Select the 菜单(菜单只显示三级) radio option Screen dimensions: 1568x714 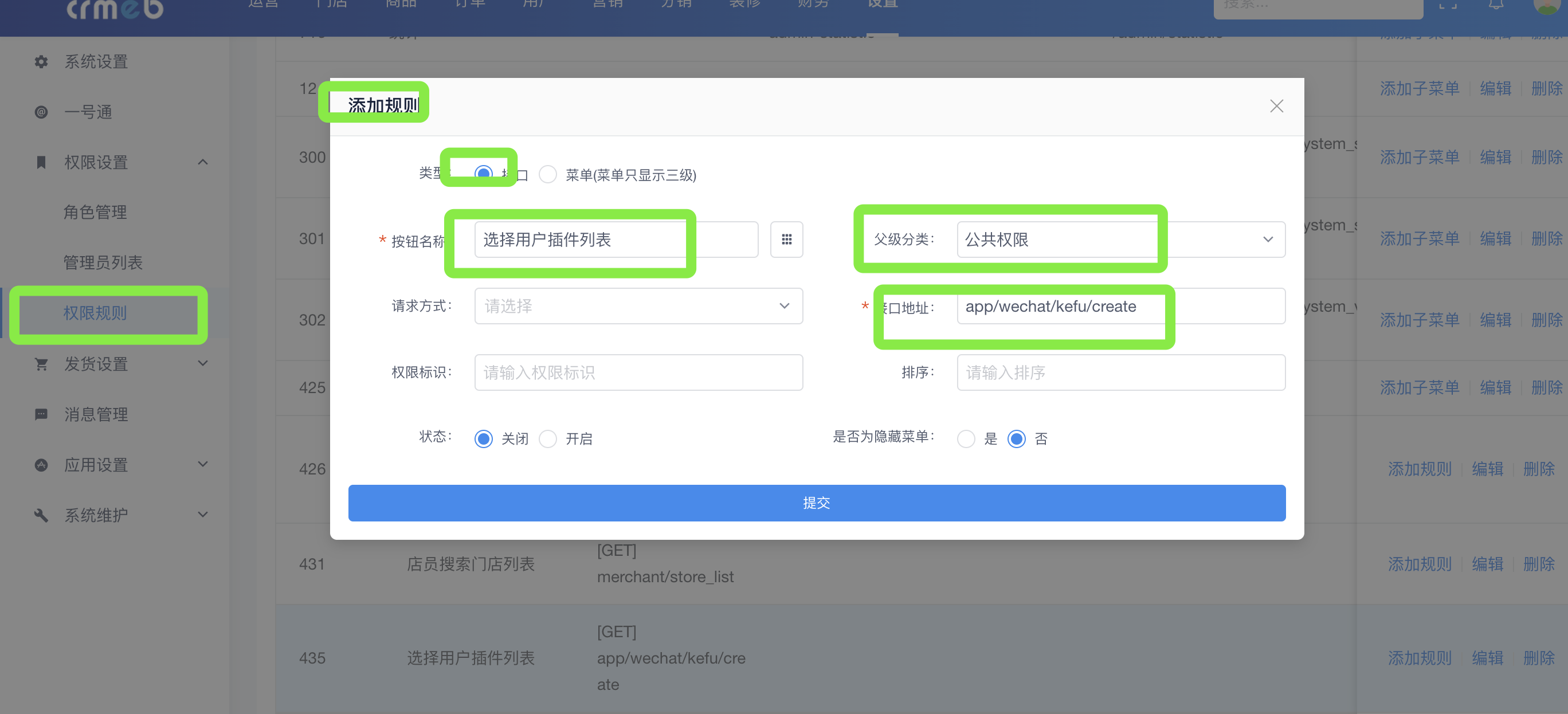[x=548, y=175]
